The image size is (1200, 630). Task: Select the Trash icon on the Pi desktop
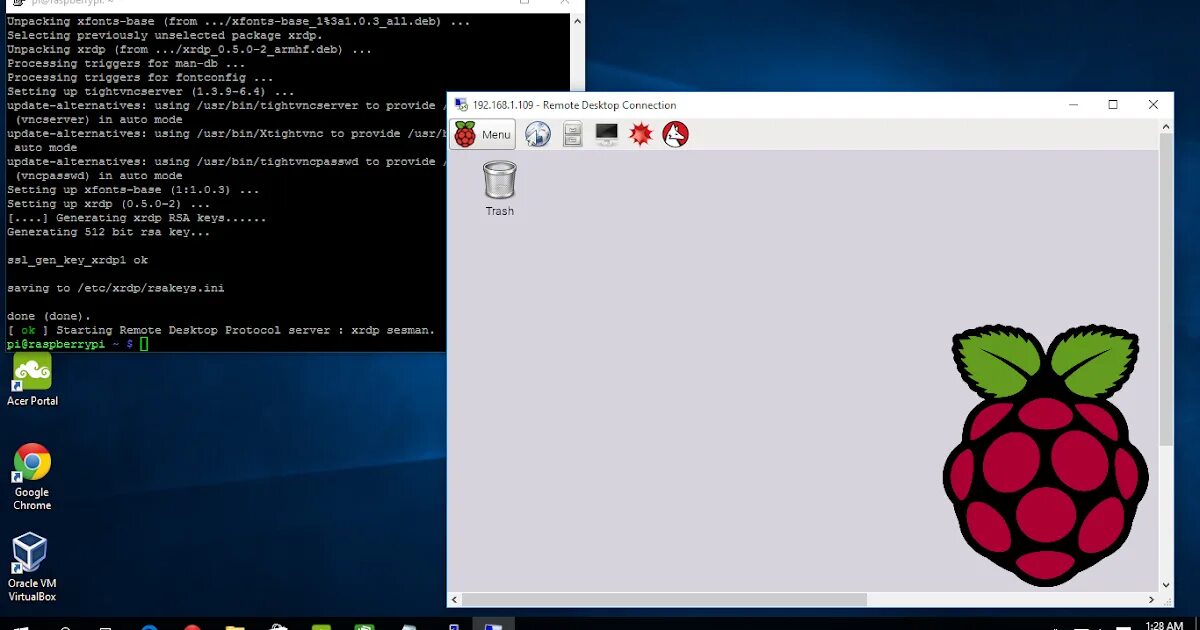tap(500, 189)
